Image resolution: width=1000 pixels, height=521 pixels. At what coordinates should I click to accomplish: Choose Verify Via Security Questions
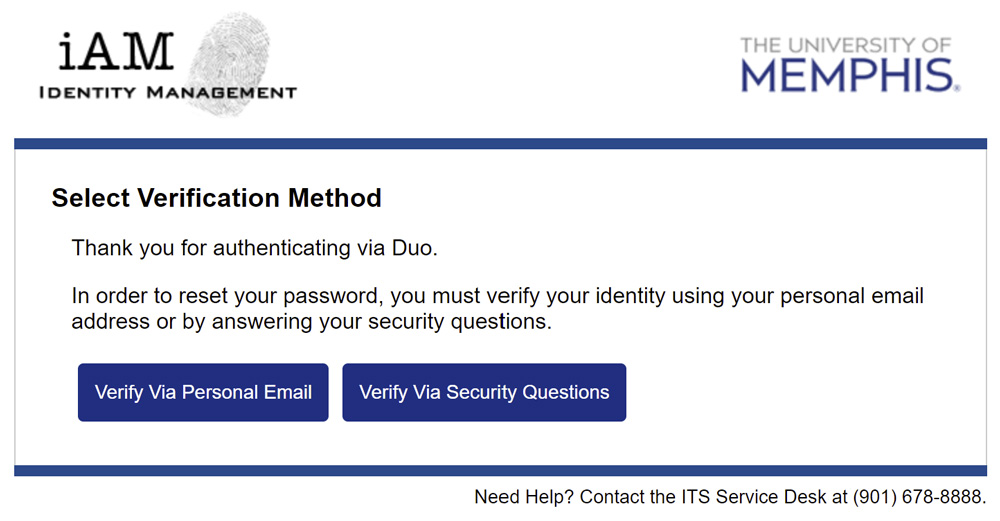(484, 392)
